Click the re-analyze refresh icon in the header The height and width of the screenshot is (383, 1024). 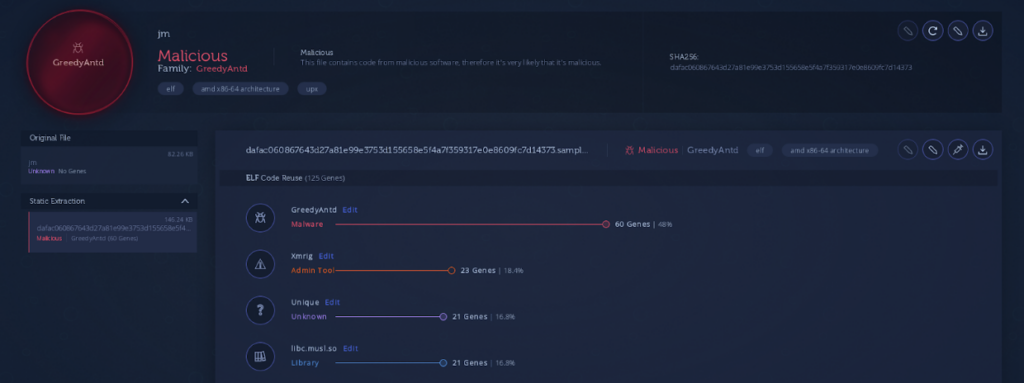pos(932,30)
